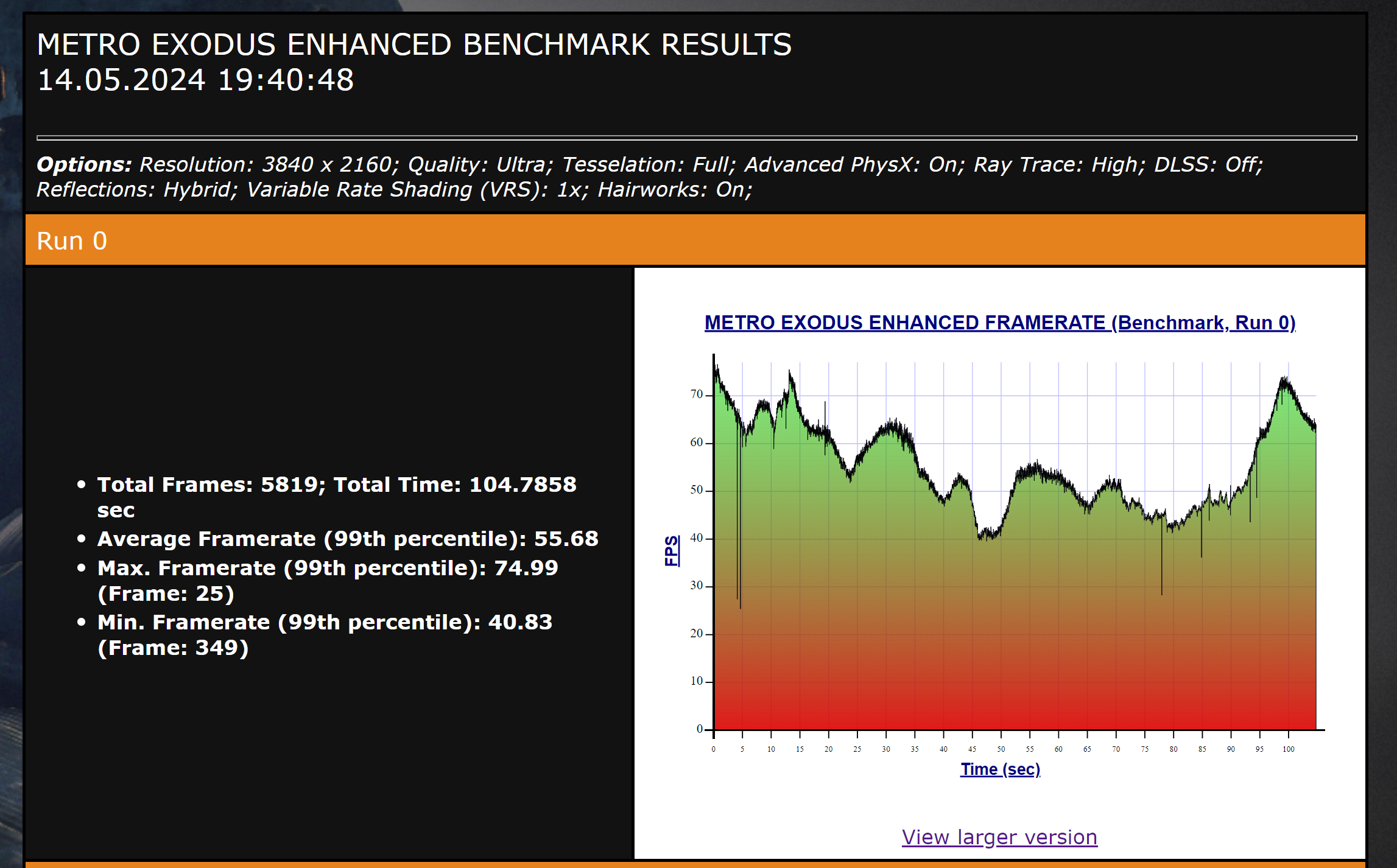
Task: Click the View larger version link
Action: click(999, 837)
